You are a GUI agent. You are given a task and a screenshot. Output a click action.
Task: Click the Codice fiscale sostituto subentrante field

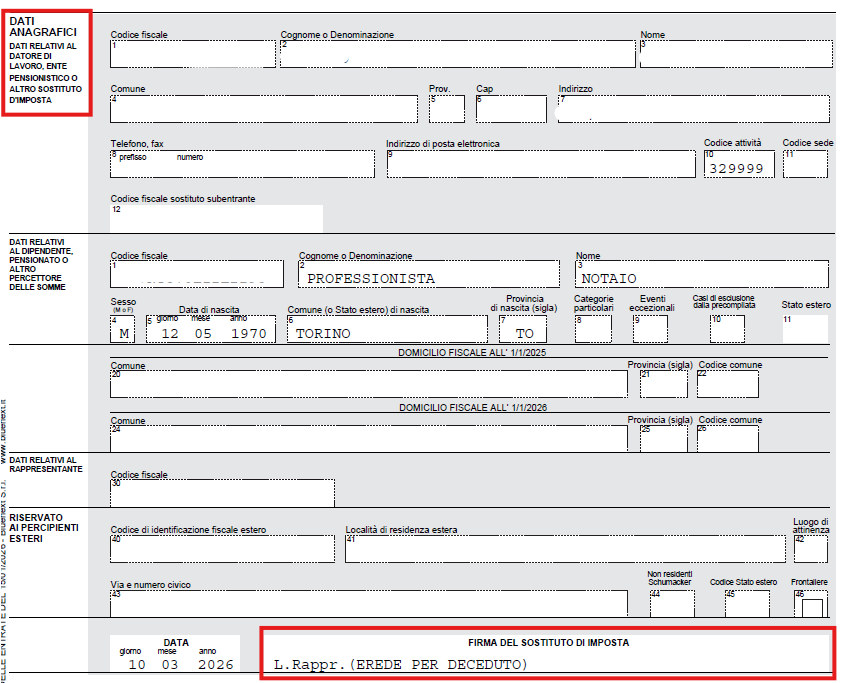[216, 218]
